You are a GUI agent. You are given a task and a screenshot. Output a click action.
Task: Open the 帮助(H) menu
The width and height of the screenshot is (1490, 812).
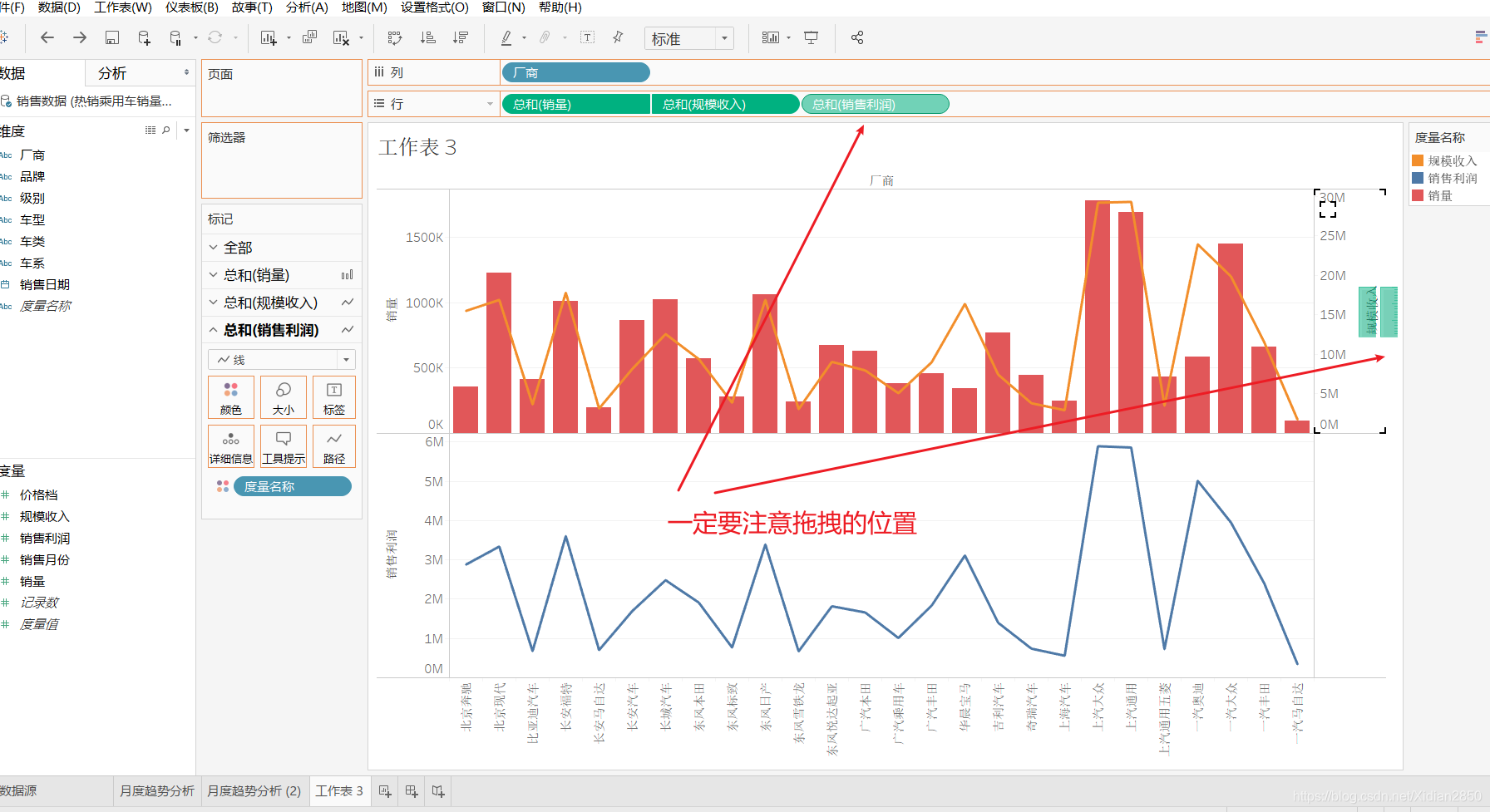pos(560,7)
